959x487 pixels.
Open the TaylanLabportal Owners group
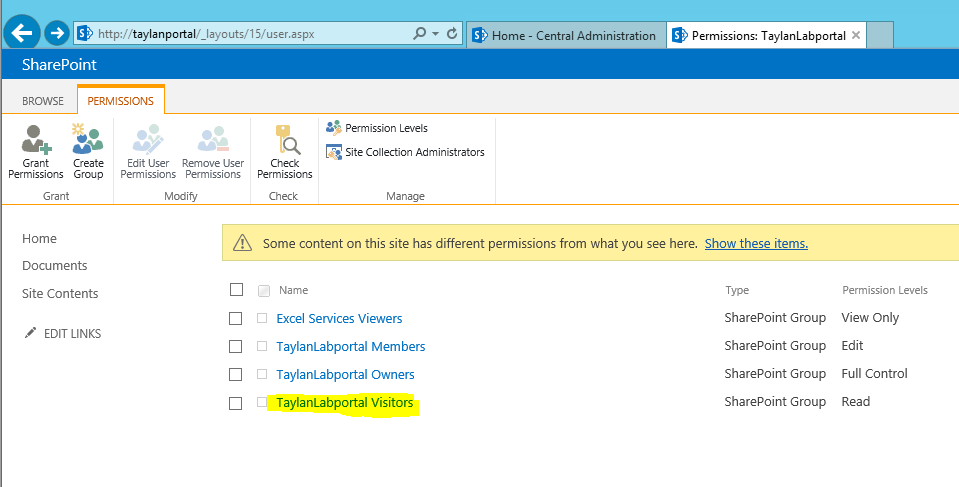pos(346,374)
